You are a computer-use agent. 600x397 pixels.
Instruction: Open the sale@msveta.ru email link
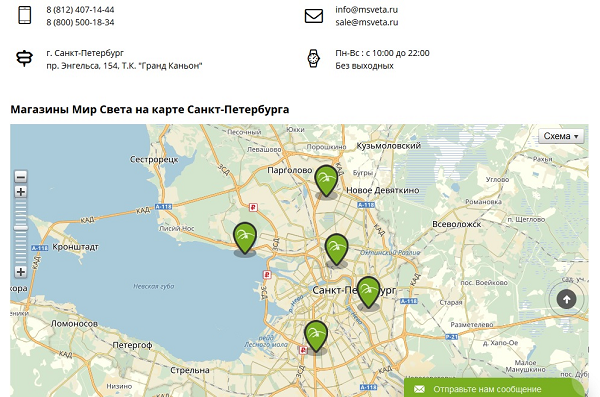coord(367,22)
